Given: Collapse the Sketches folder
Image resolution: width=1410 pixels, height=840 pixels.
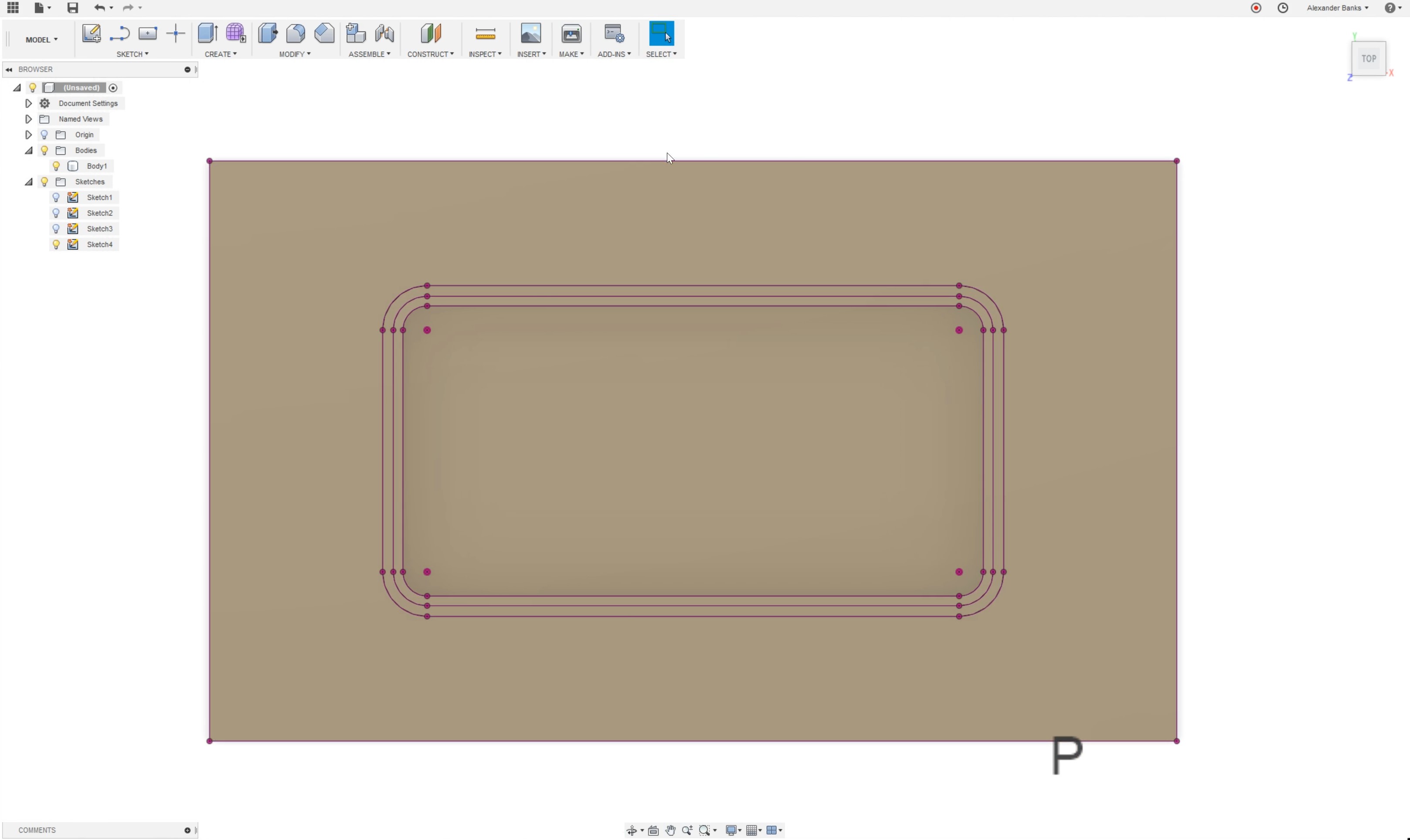Looking at the screenshot, I should pos(28,182).
